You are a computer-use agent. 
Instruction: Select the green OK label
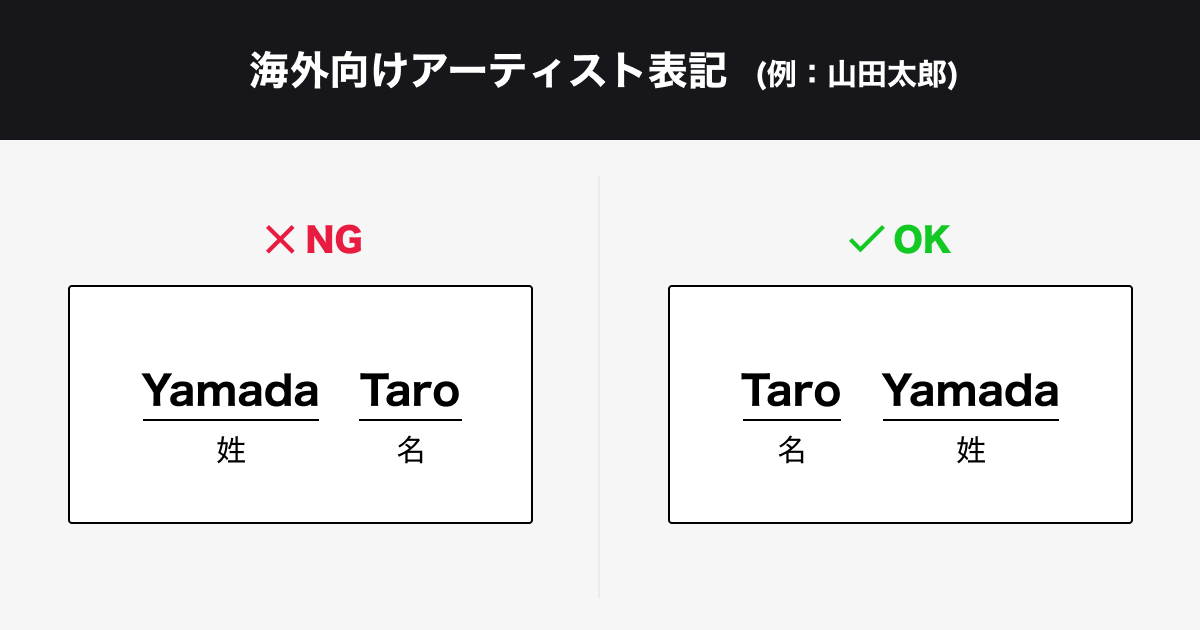point(921,240)
